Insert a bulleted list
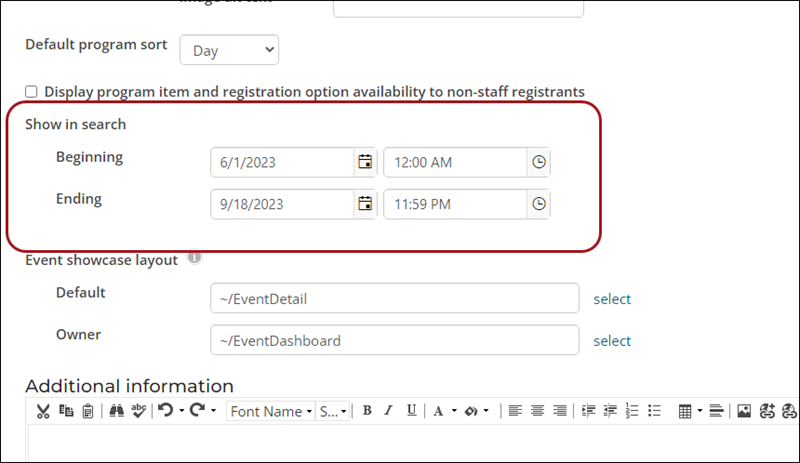This screenshot has height=463, width=800. (x=654, y=410)
